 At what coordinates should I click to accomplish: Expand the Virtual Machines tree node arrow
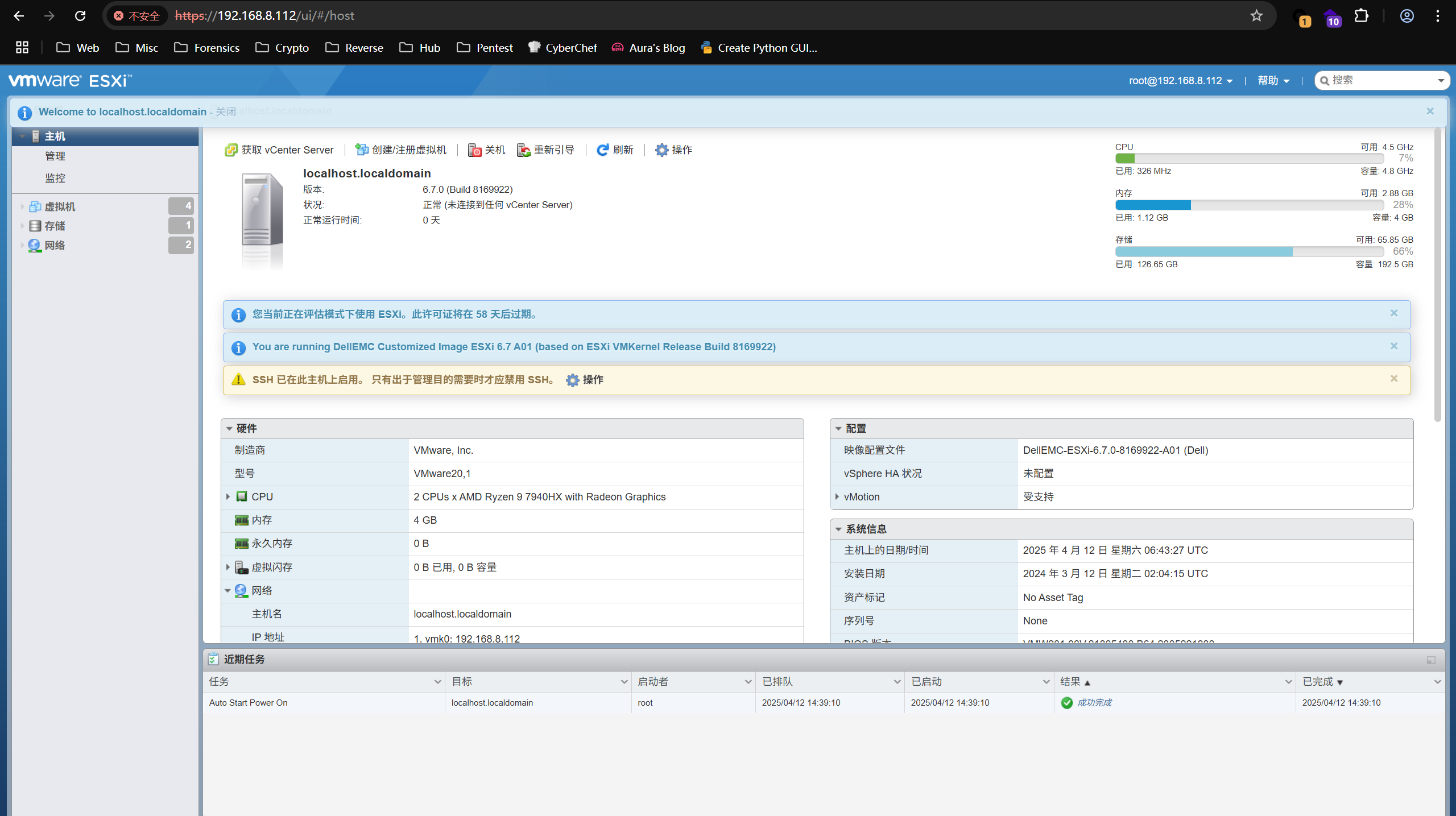click(22, 206)
